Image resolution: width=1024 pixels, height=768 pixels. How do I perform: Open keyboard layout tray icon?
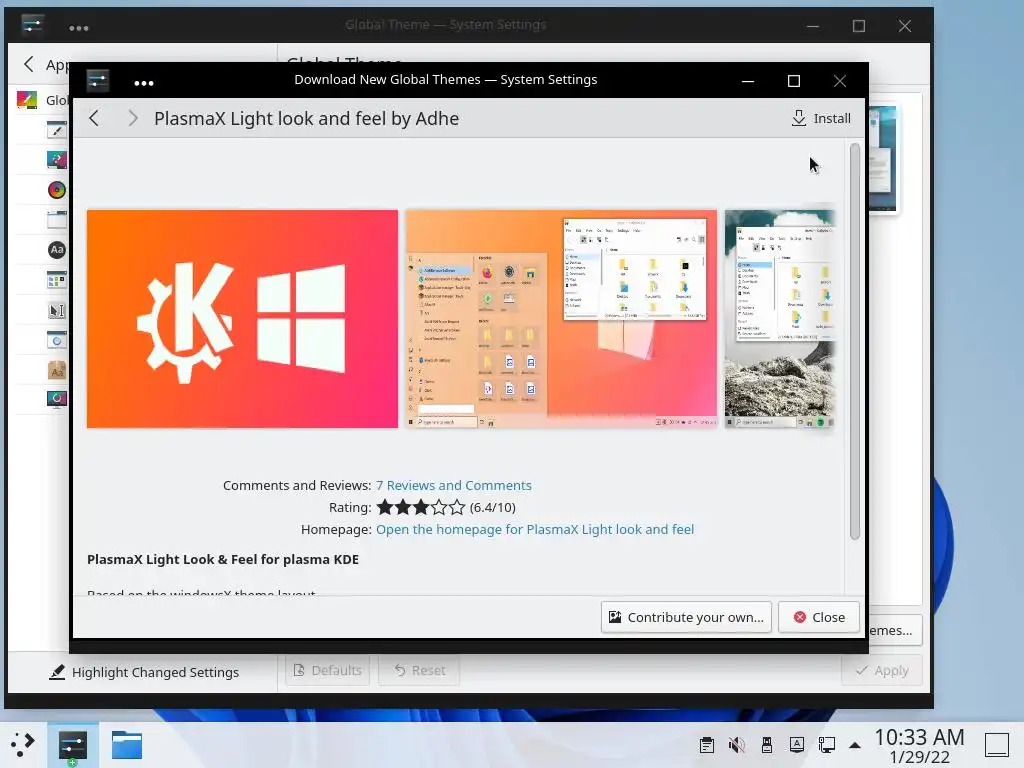pyautogui.click(x=797, y=744)
